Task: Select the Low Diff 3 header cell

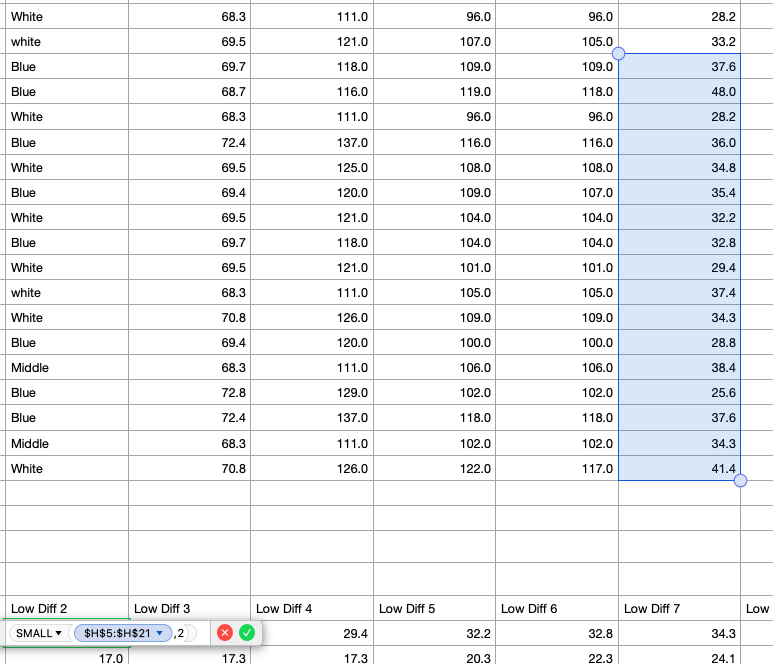Action: tap(189, 609)
